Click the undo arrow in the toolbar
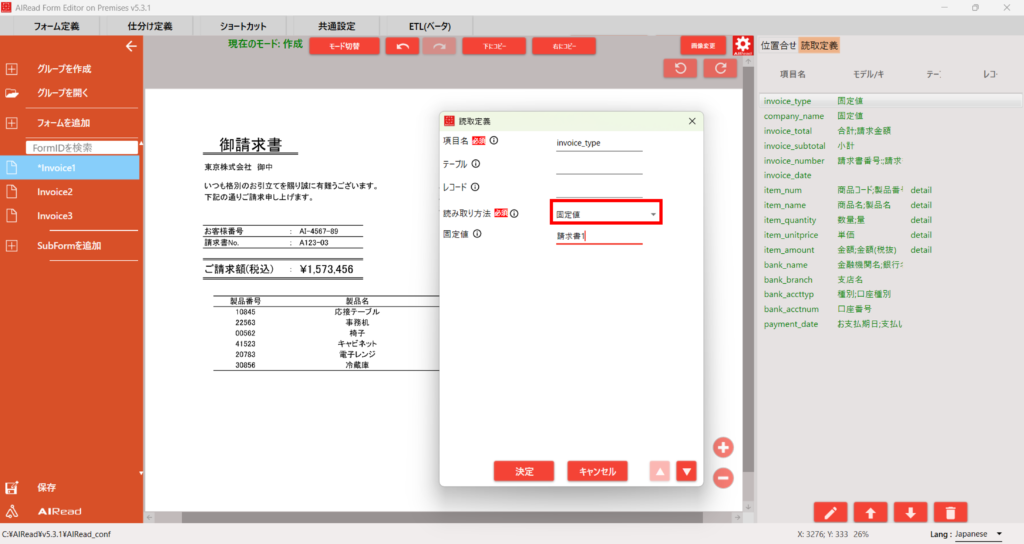Image resolution: width=1024 pixels, height=544 pixels. pyautogui.click(x=401, y=46)
